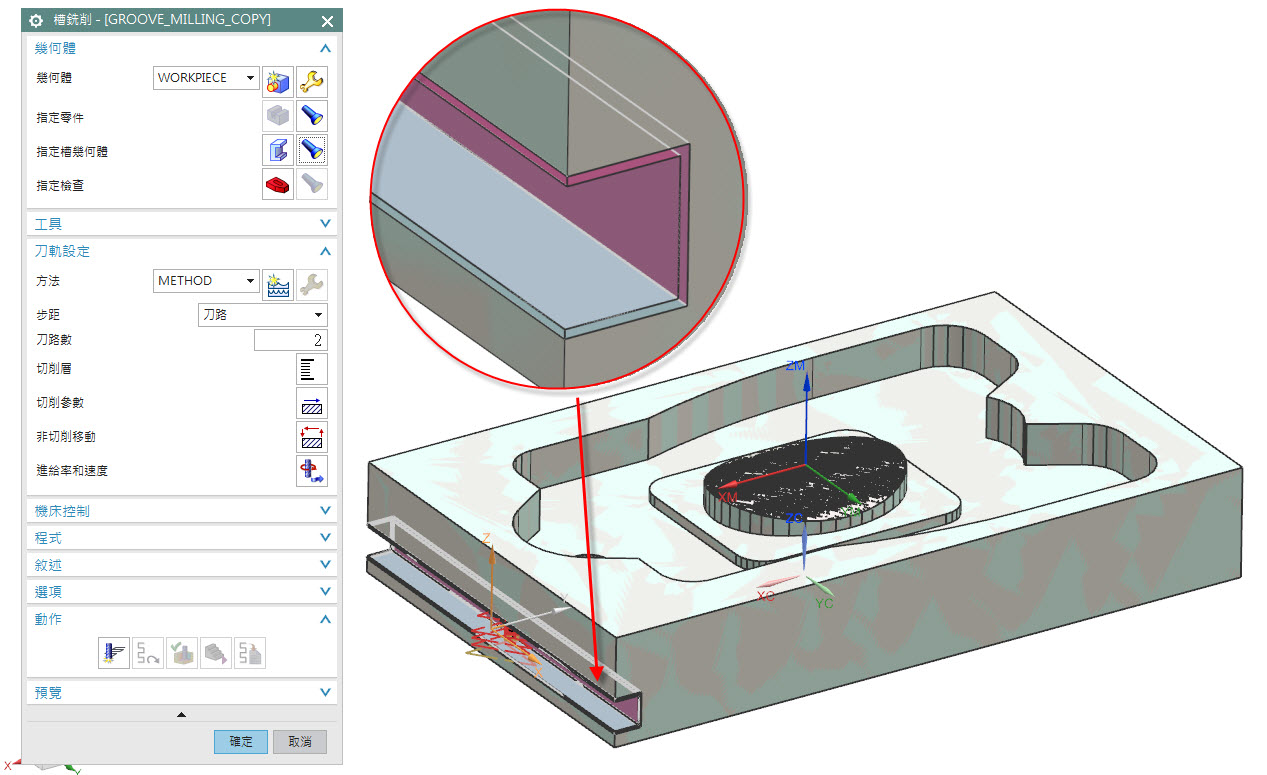Collapse the 幾何體 section

tap(324, 48)
